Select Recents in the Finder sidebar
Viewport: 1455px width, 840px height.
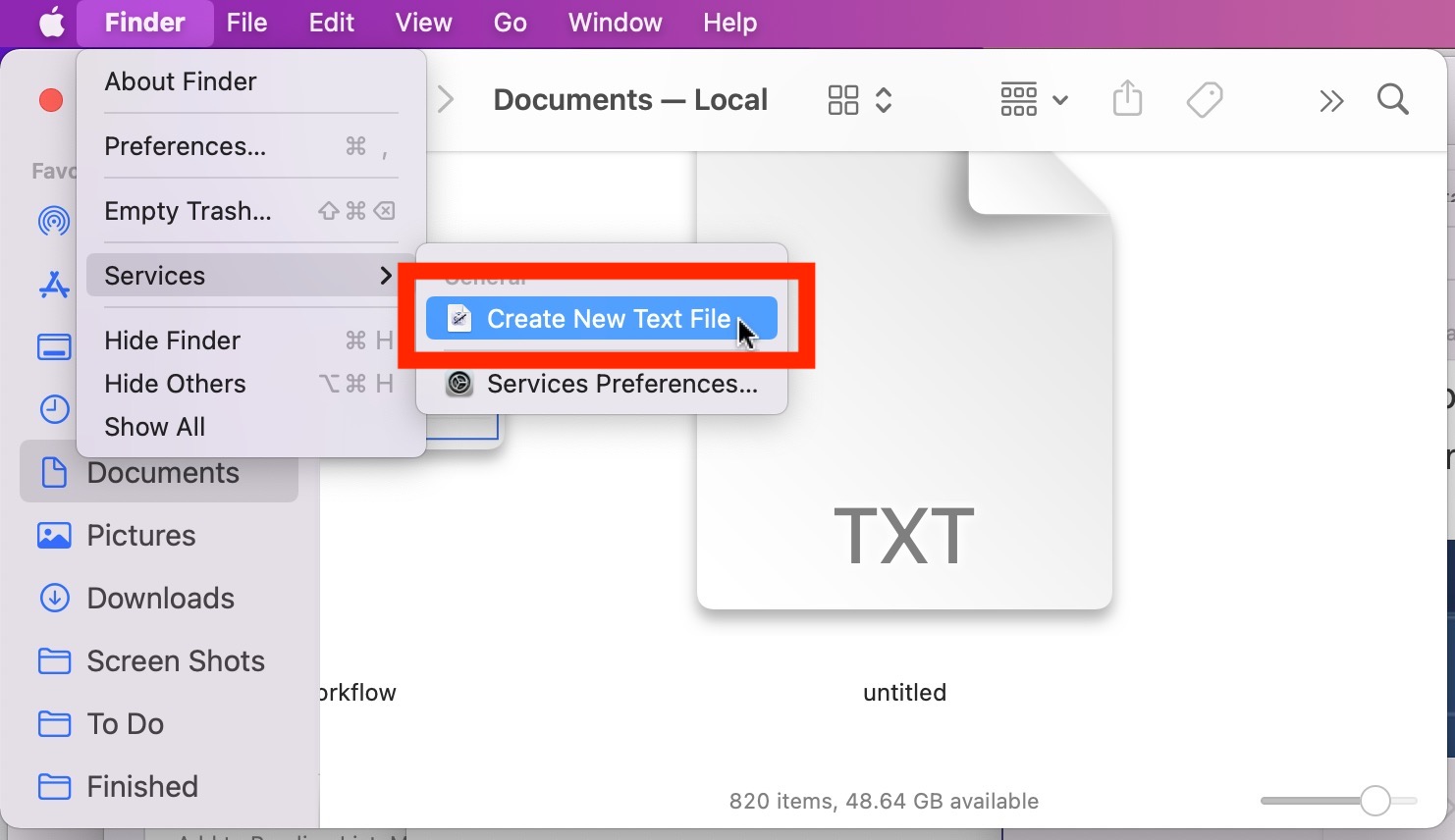(55, 409)
